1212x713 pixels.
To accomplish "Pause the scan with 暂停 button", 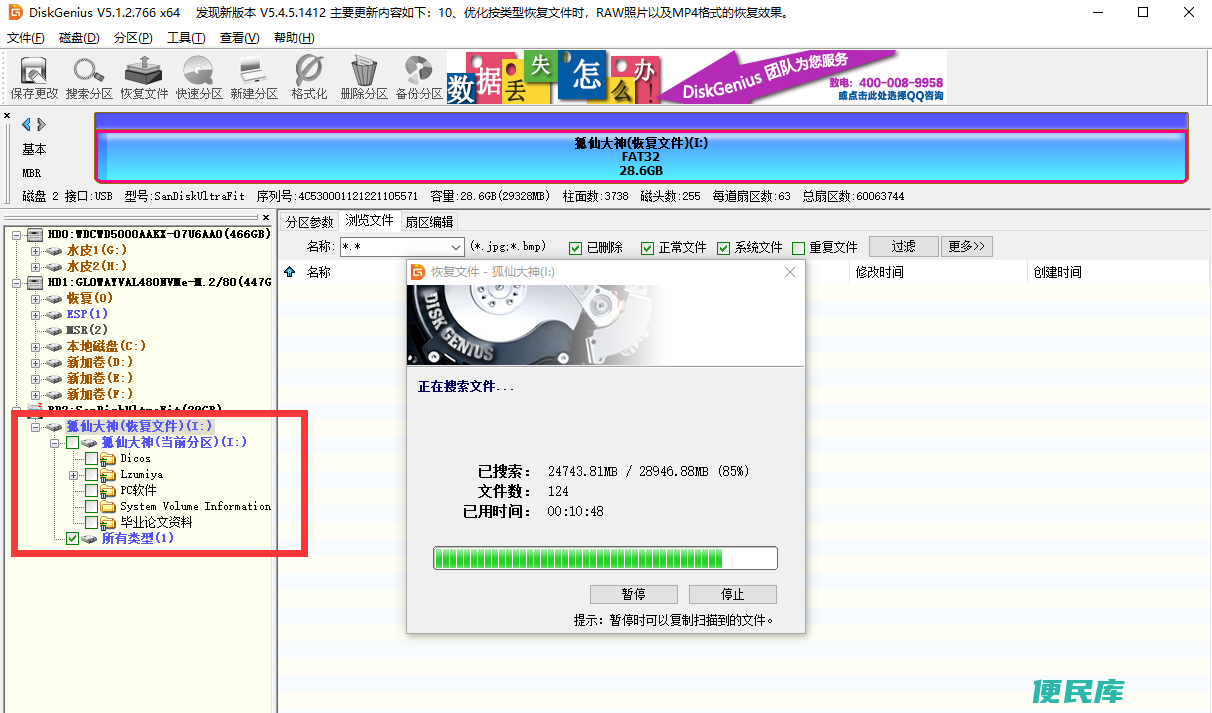I will pyautogui.click(x=634, y=595).
